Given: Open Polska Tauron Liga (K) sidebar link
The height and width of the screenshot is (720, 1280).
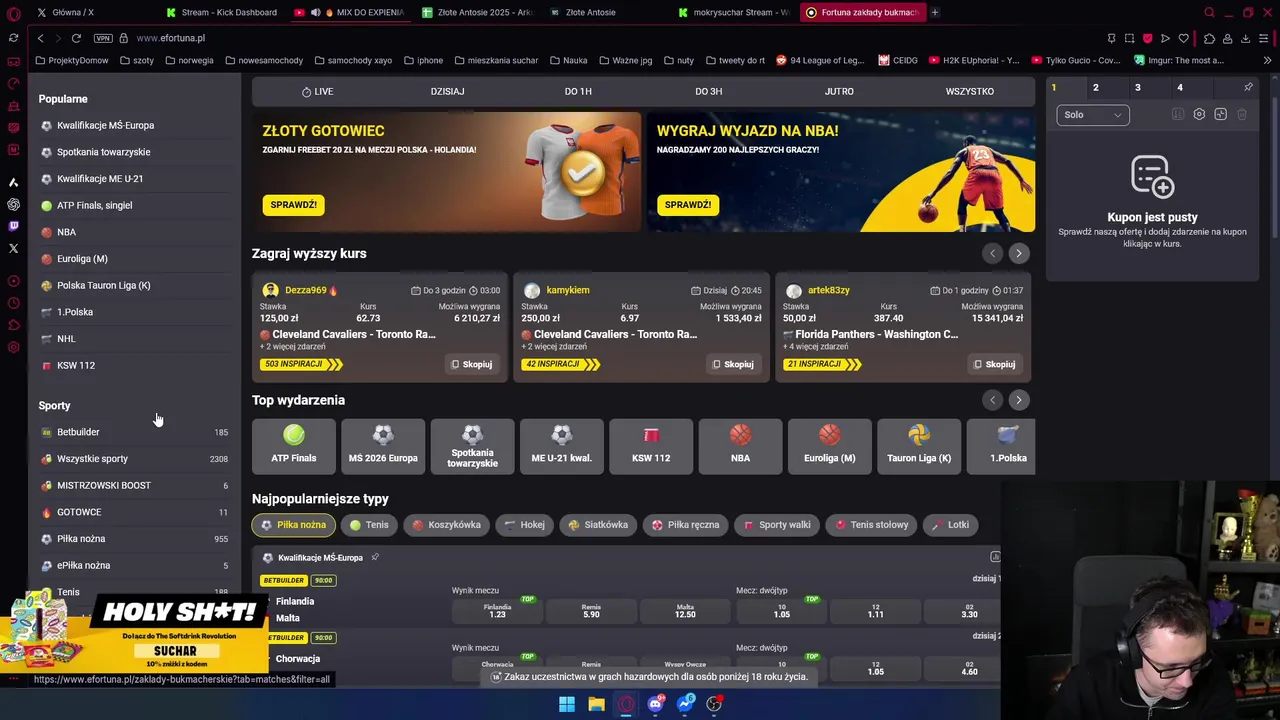Looking at the screenshot, I should click(103, 285).
